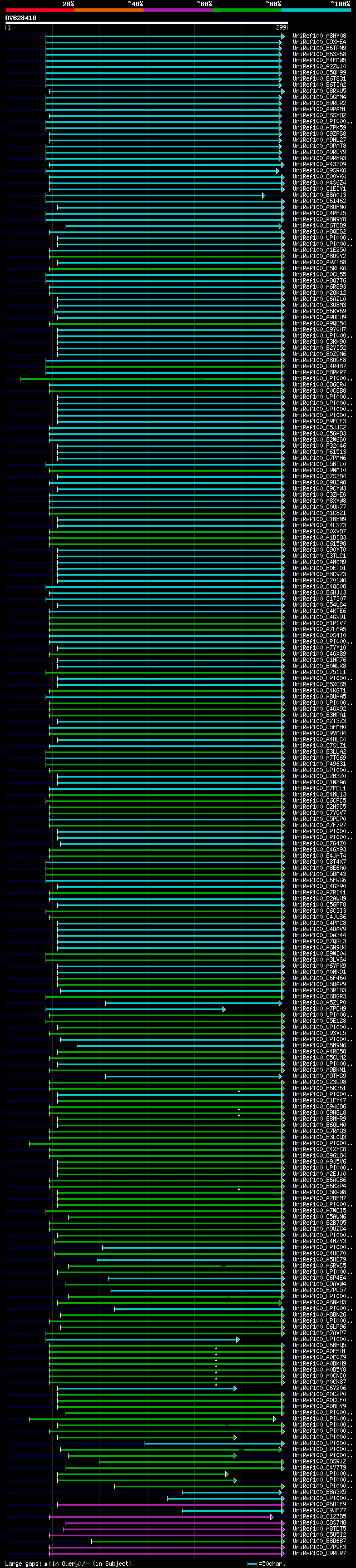Open hit UniRef100_B6SX68
The width and height of the screenshot is (356, 1568).
[319, 54]
